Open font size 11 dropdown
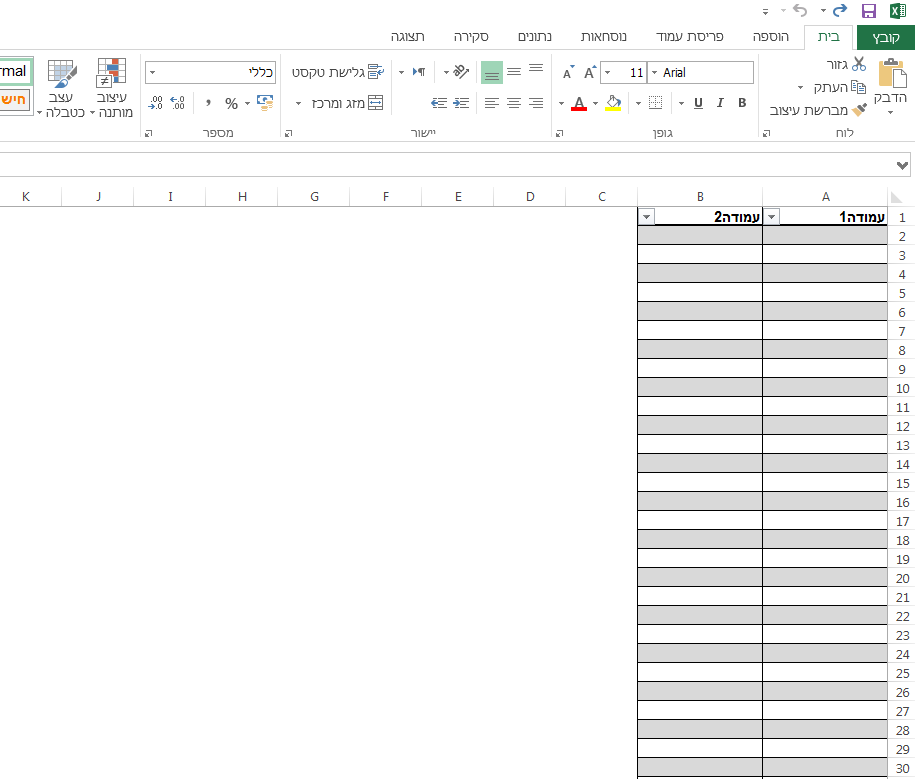This screenshot has height=779, width=915. click(x=607, y=72)
